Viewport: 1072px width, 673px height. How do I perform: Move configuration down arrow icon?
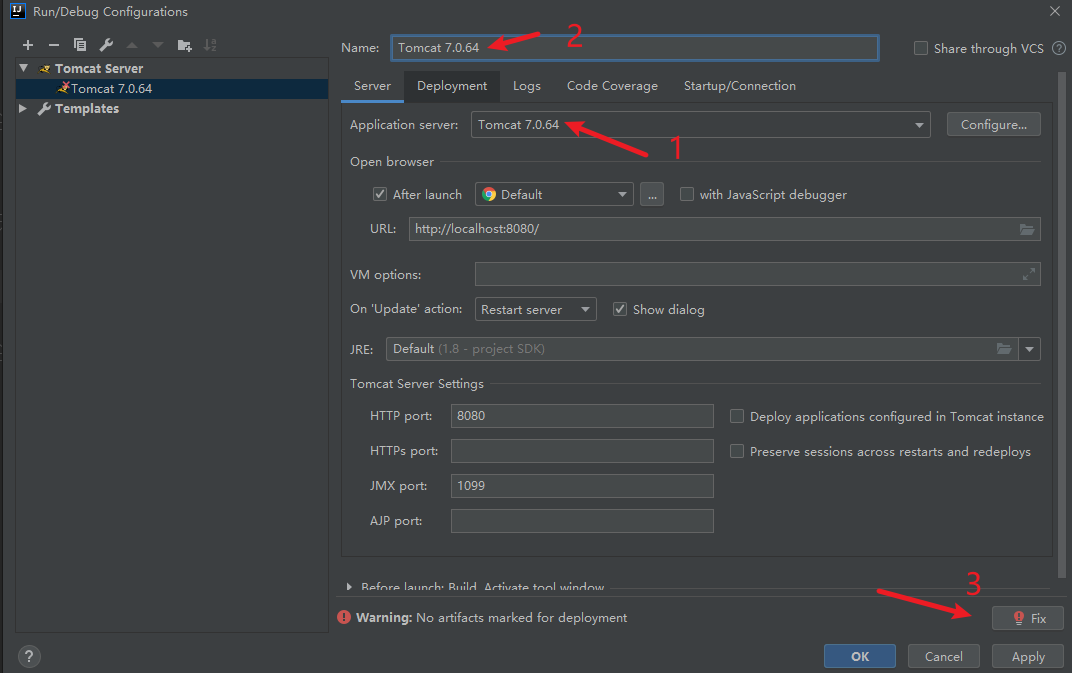coord(158,45)
